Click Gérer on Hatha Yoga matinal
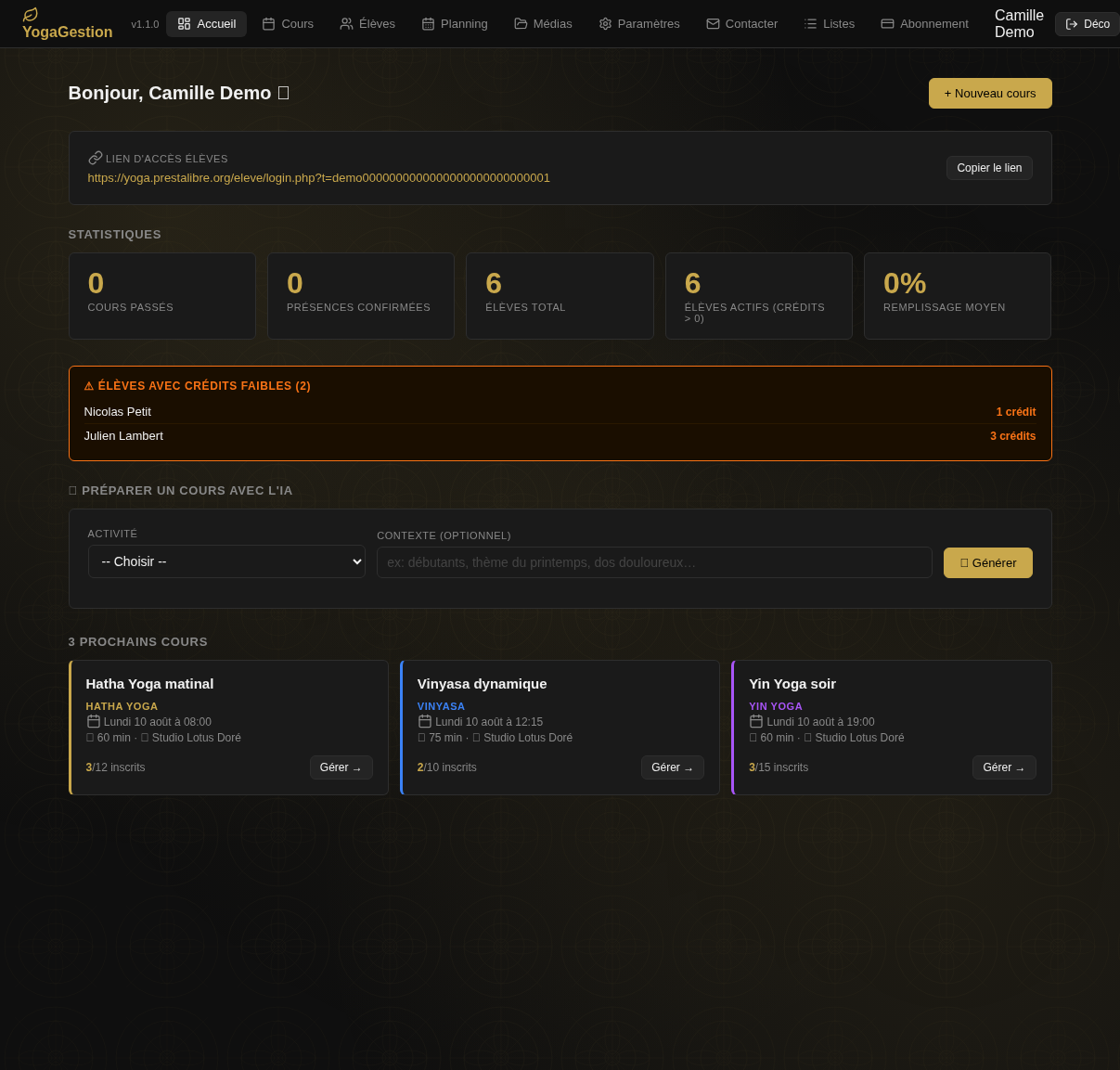The image size is (1120, 1070). (x=341, y=767)
